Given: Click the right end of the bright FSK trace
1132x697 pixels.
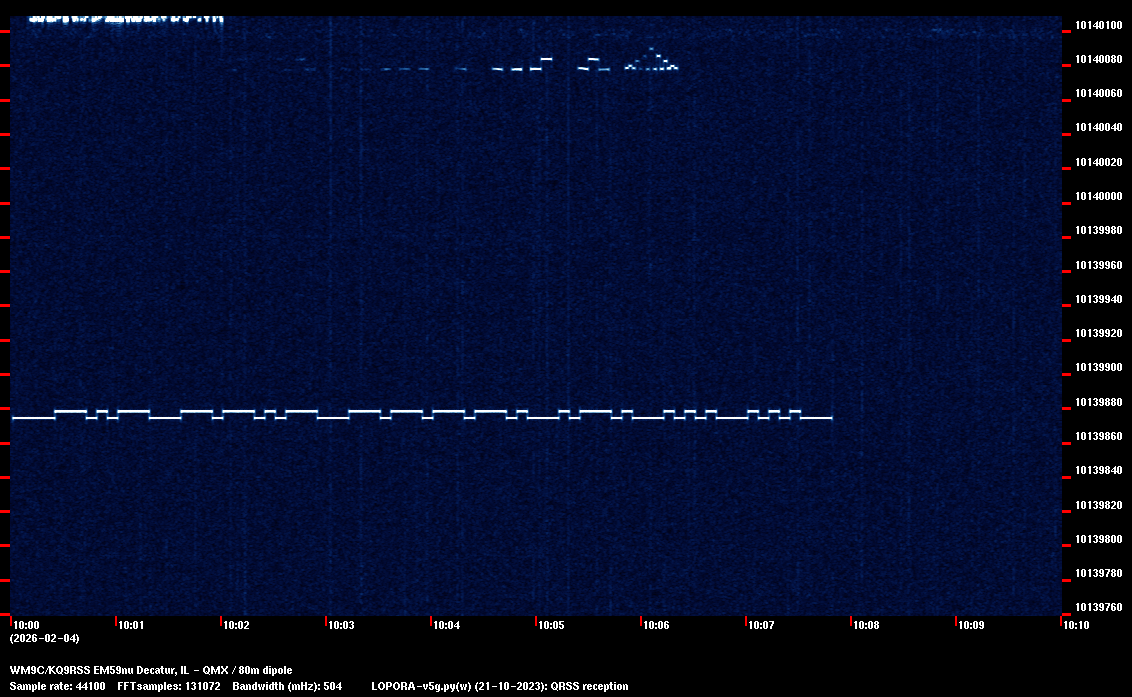Looking at the screenshot, I should 830,418.
